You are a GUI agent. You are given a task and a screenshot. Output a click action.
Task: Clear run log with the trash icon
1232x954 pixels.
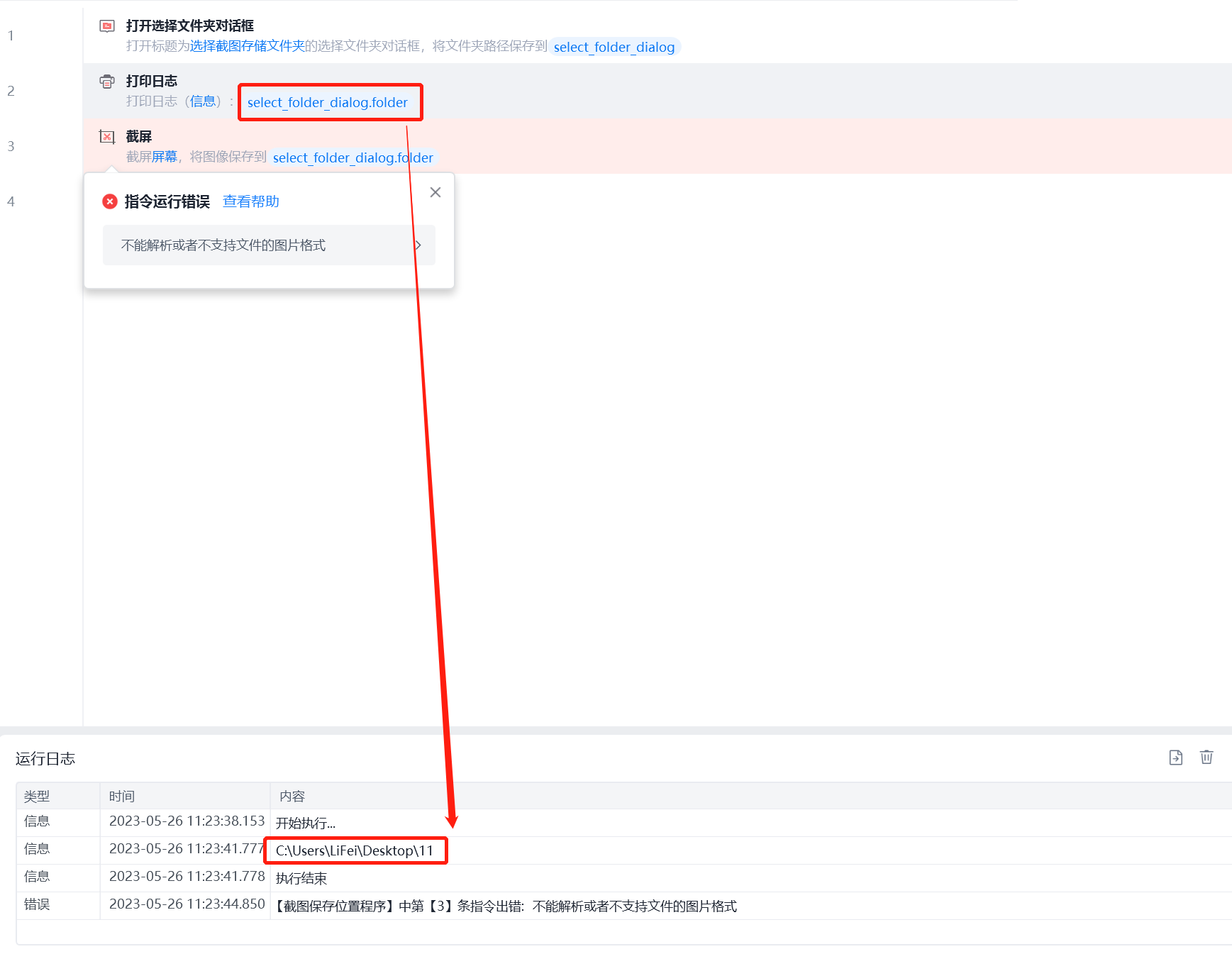click(1206, 758)
